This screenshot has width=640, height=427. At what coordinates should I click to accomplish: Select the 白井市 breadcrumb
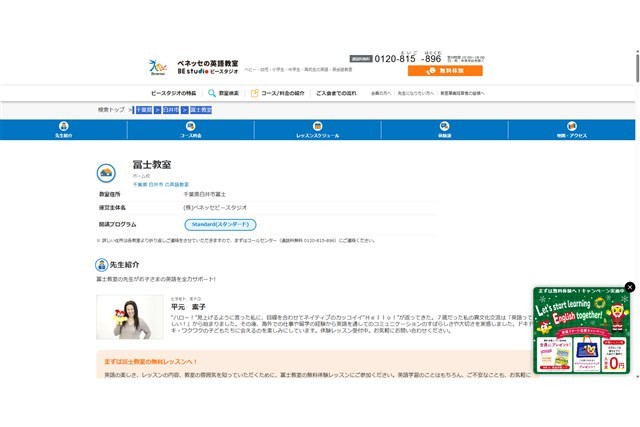(171, 110)
